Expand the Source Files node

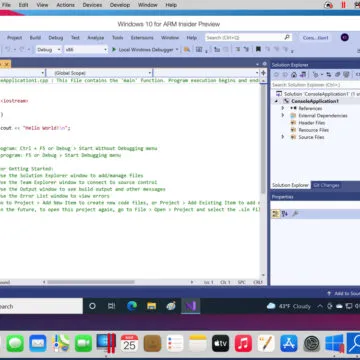point(283,137)
